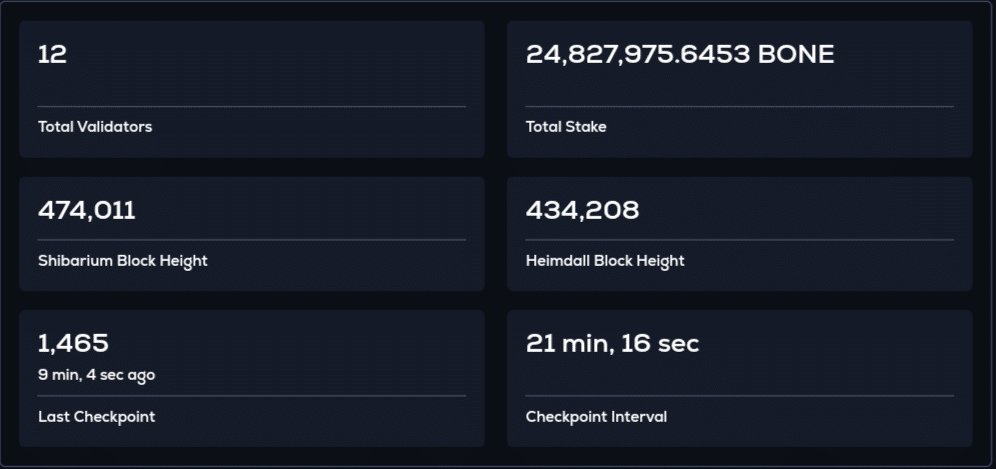Click the last checkpoint number 1,465
The width and height of the screenshot is (996, 469).
pos(73,344)
